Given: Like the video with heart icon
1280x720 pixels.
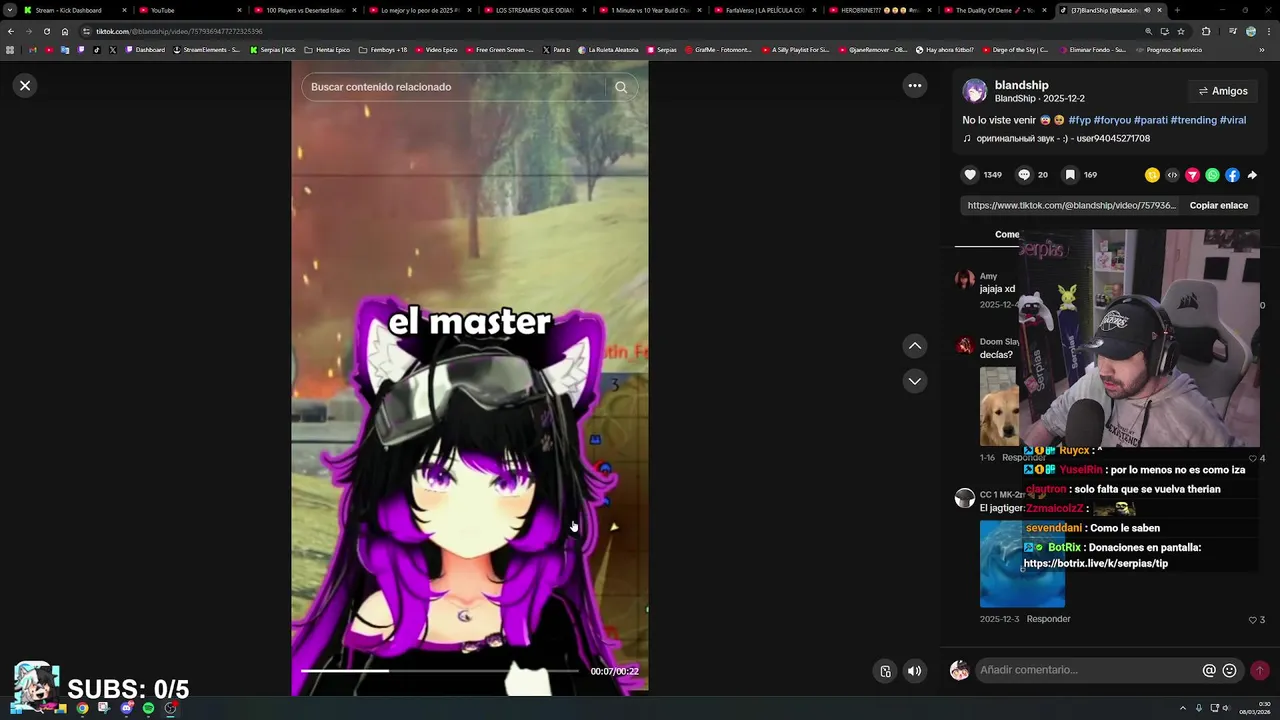Looking at the screenshot, I should (969, 175).
